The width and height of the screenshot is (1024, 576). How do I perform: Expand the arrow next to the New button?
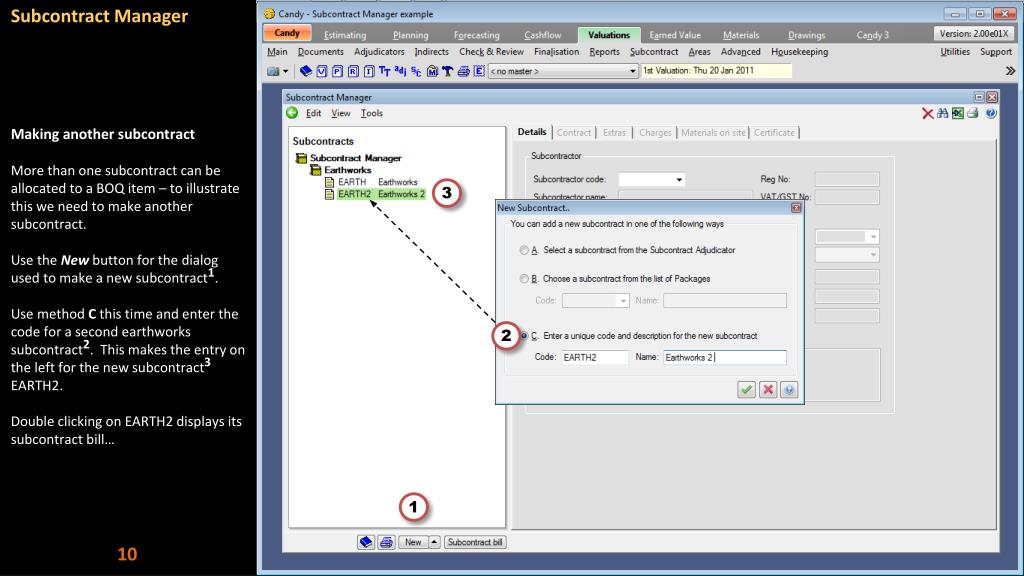434,542
